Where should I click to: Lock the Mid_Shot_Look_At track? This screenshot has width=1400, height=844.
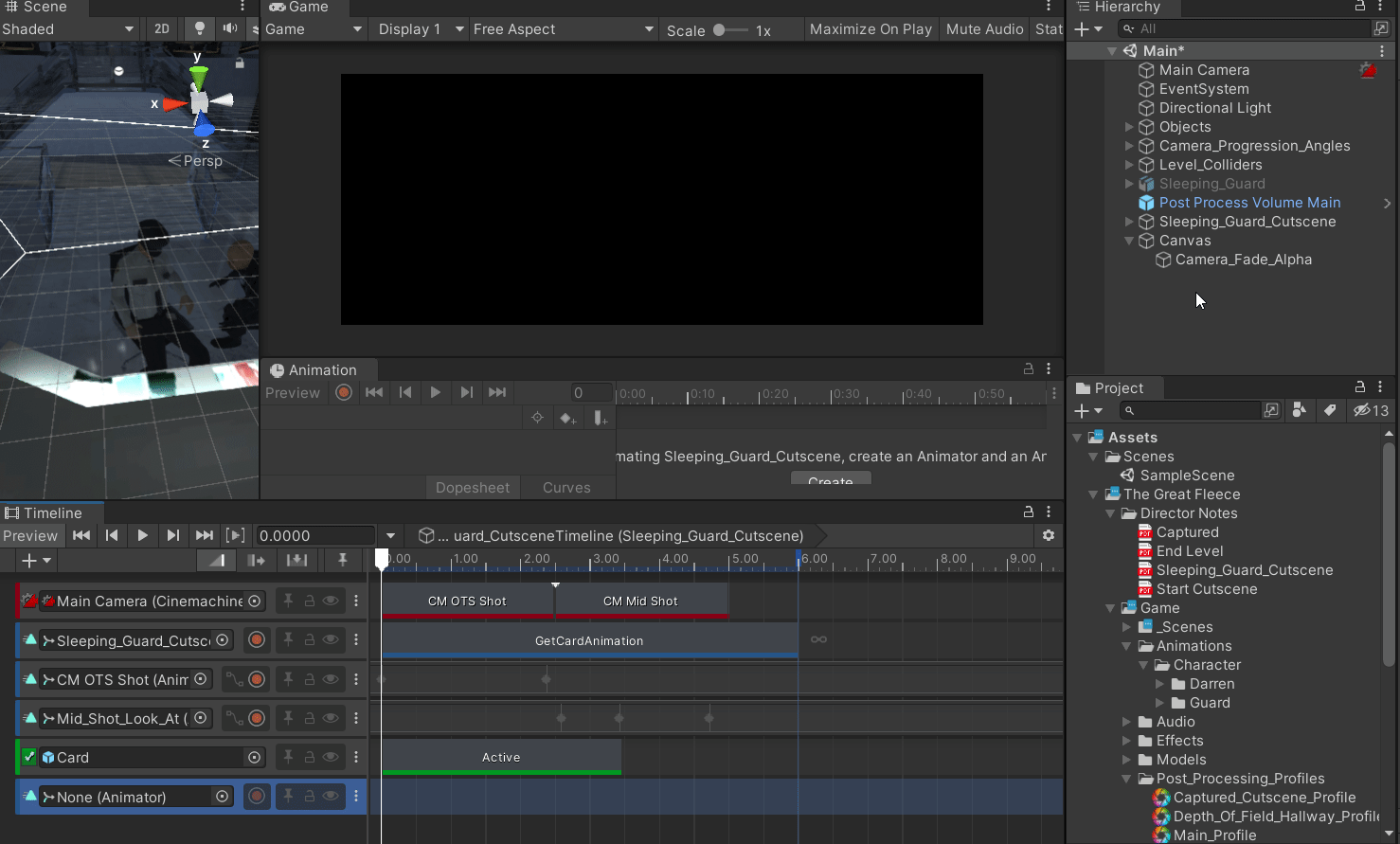pyautogui.click(x=309, y=718)
